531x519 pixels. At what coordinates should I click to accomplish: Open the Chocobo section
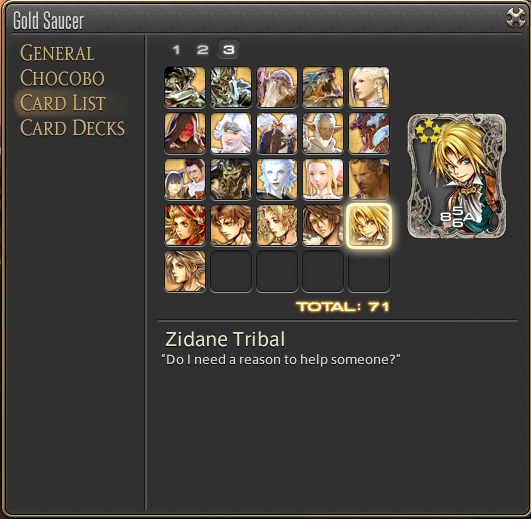[62, 78]
